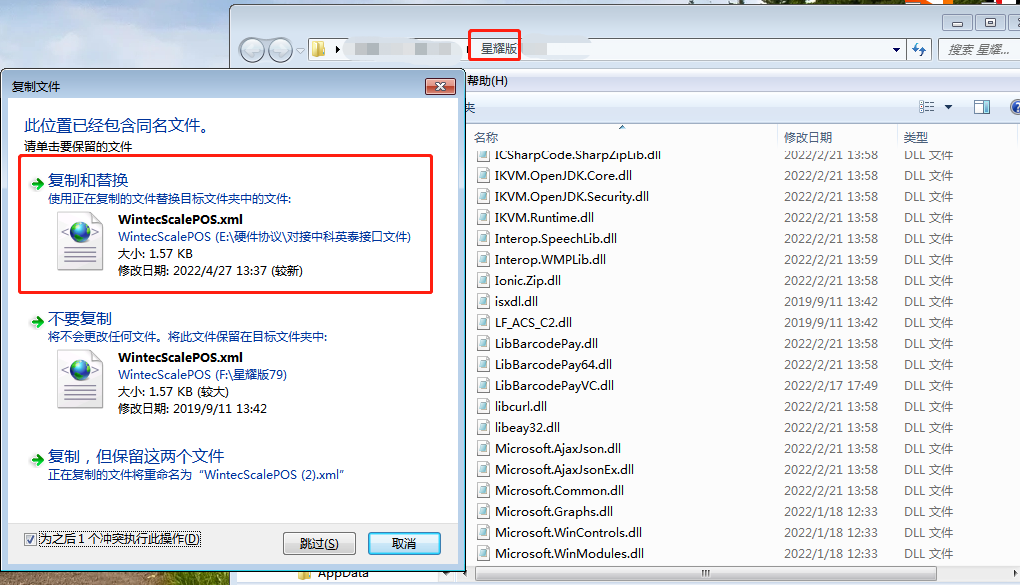
Task: Select IKVM.OpenJDK.Core.dll file icon
Action: coord(483,176)
